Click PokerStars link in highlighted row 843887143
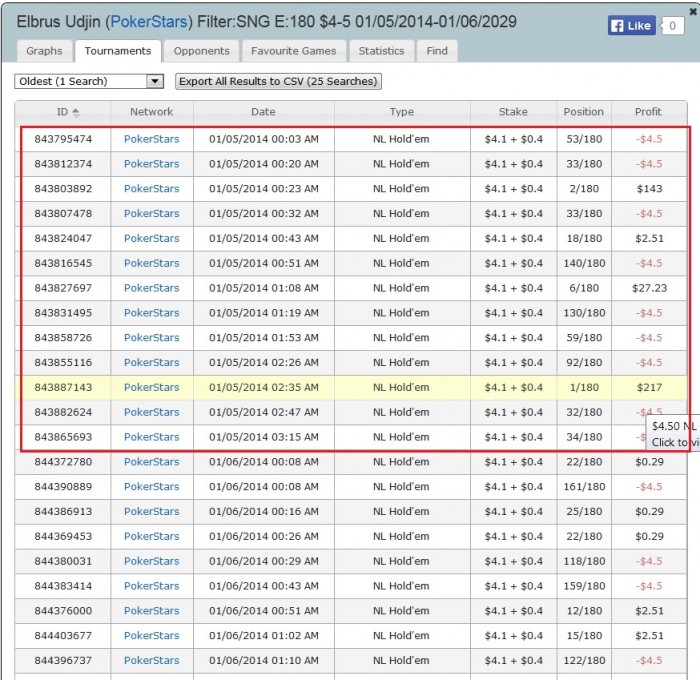Viewport: 700px width, 680px height. coord(151,387)
